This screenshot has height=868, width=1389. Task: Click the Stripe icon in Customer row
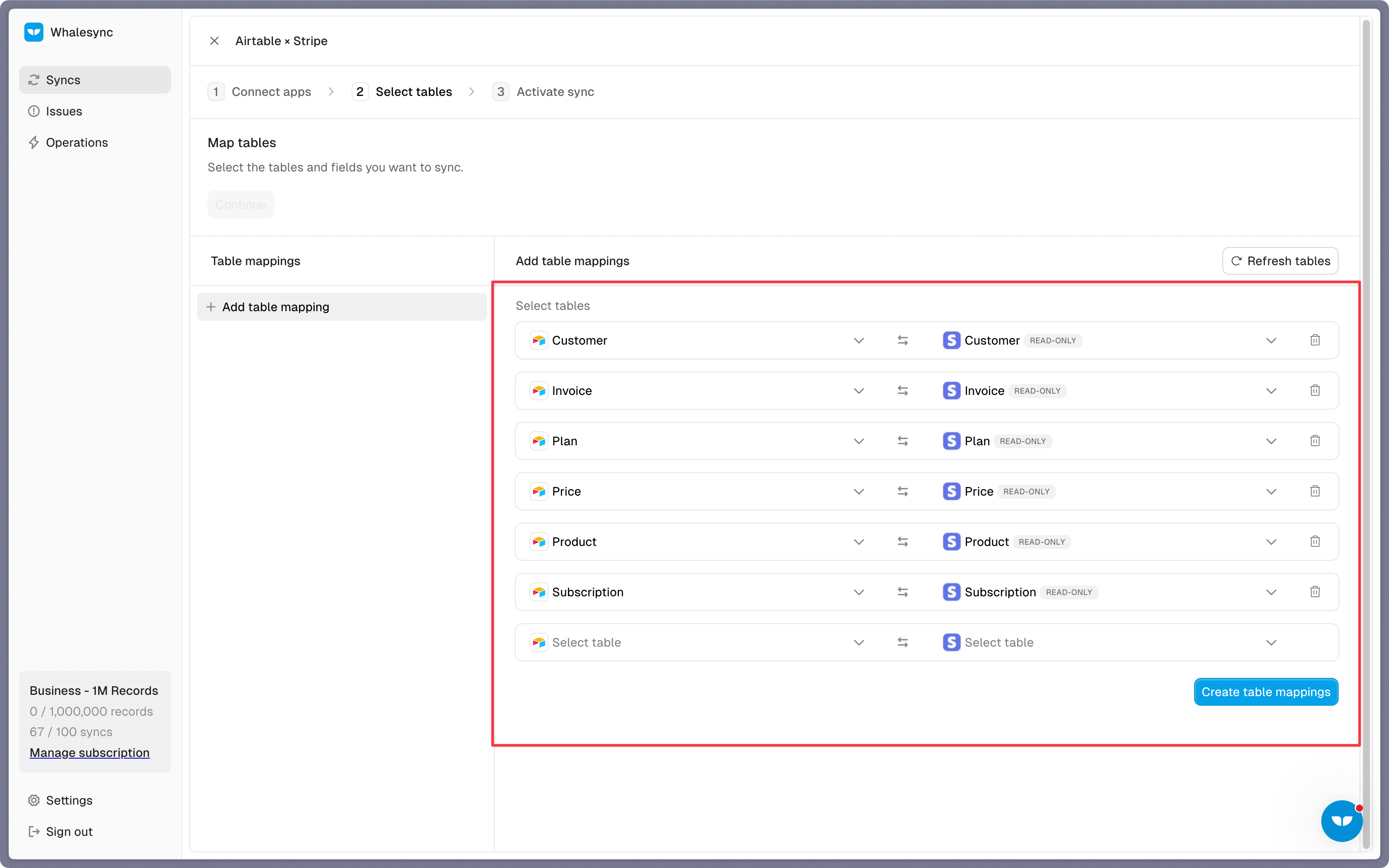coord(951,340)
